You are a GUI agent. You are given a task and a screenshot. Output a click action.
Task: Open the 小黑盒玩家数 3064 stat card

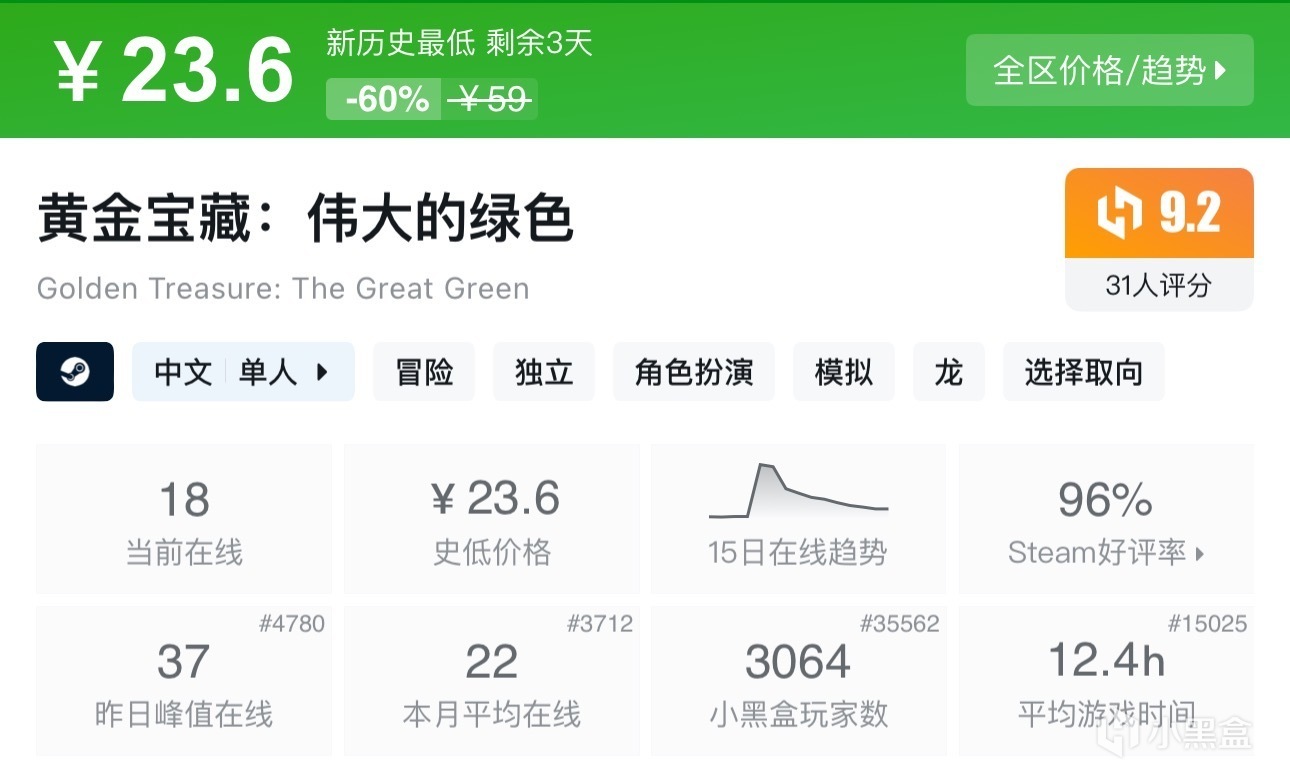coord(798,680)
